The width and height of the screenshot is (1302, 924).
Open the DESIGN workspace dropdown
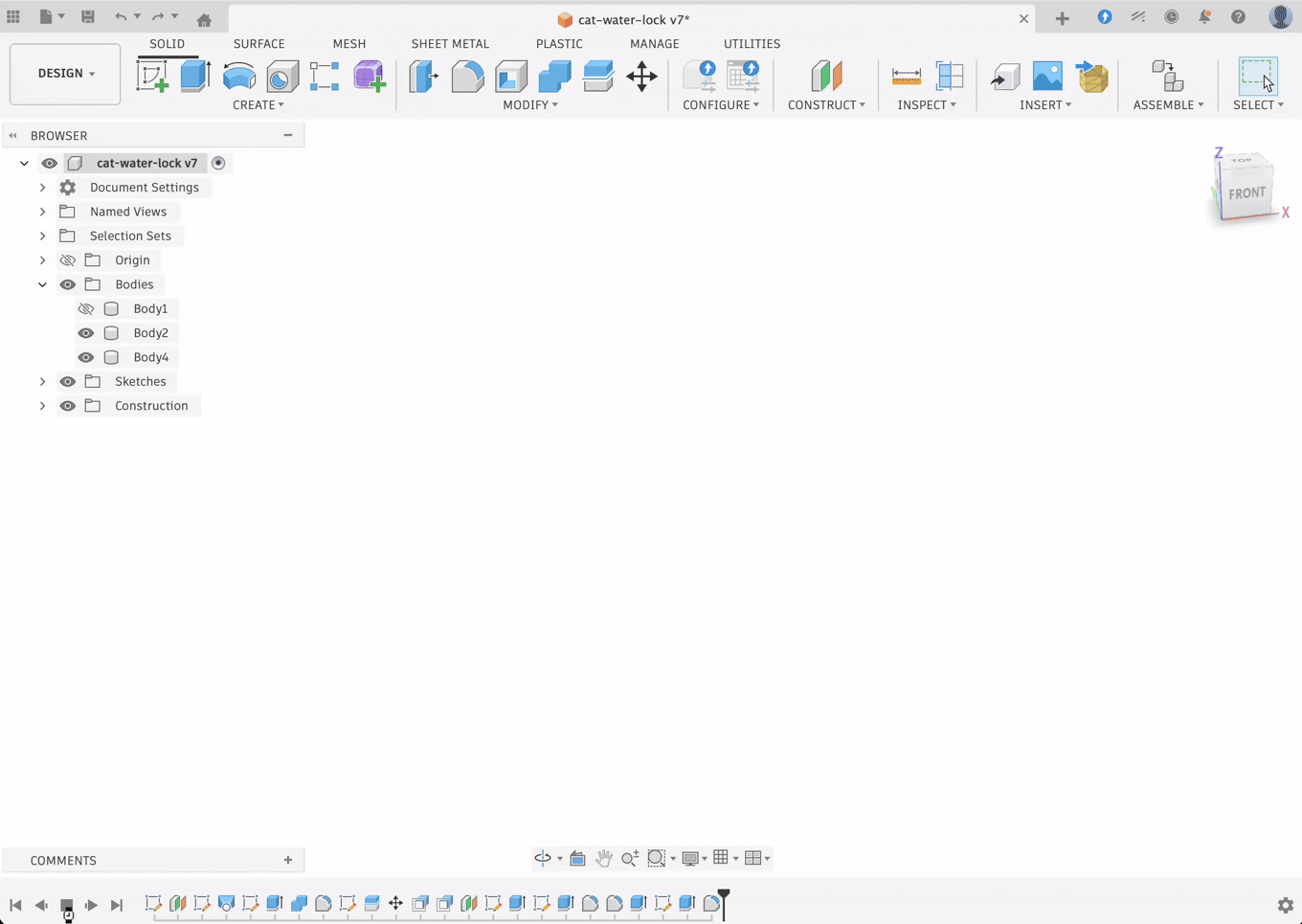point(65,74)
